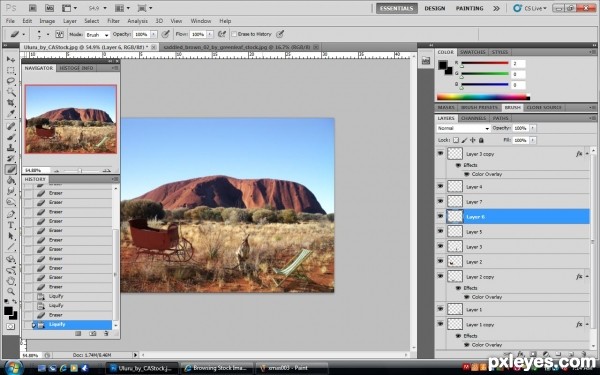
Task: Hide Layer 4 visibility eye
Action: (440, 186)
